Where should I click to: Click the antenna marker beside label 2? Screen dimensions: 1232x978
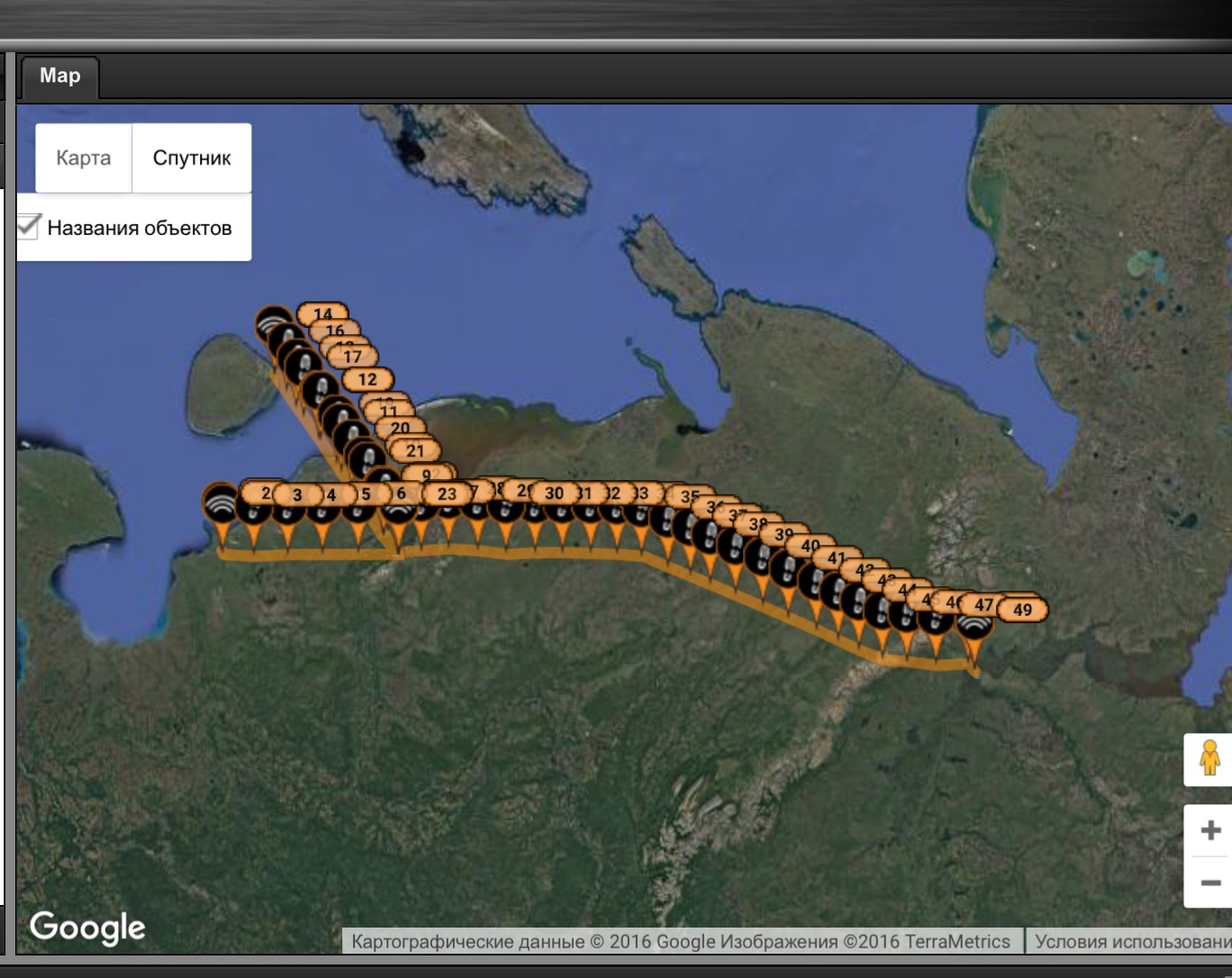tap(220, 504)
